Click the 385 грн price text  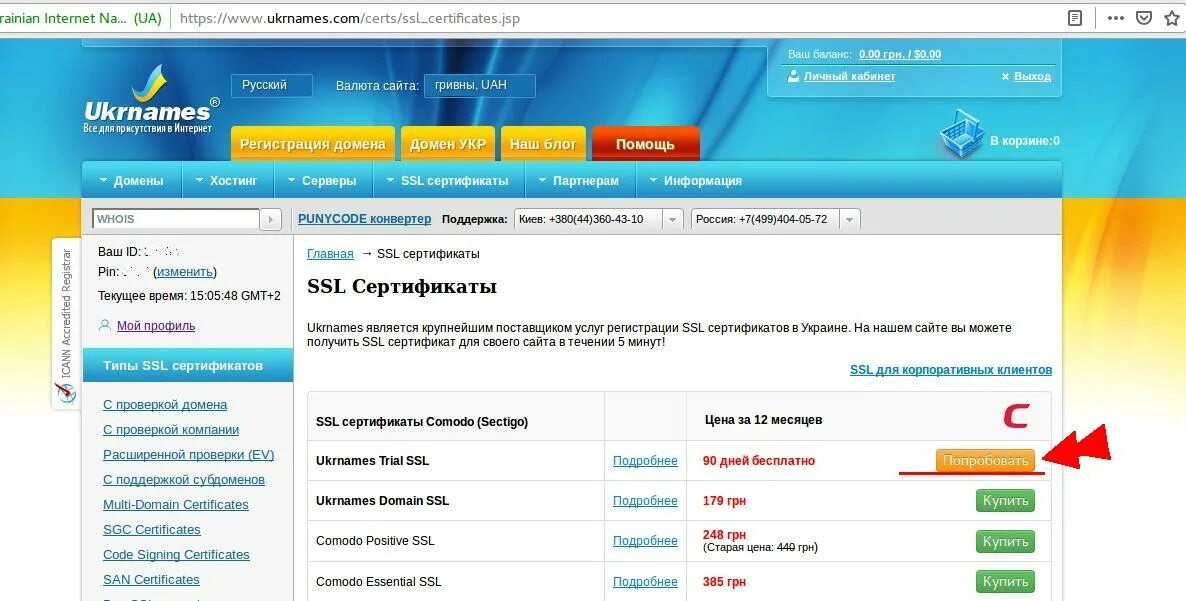(x=724, y=581)
